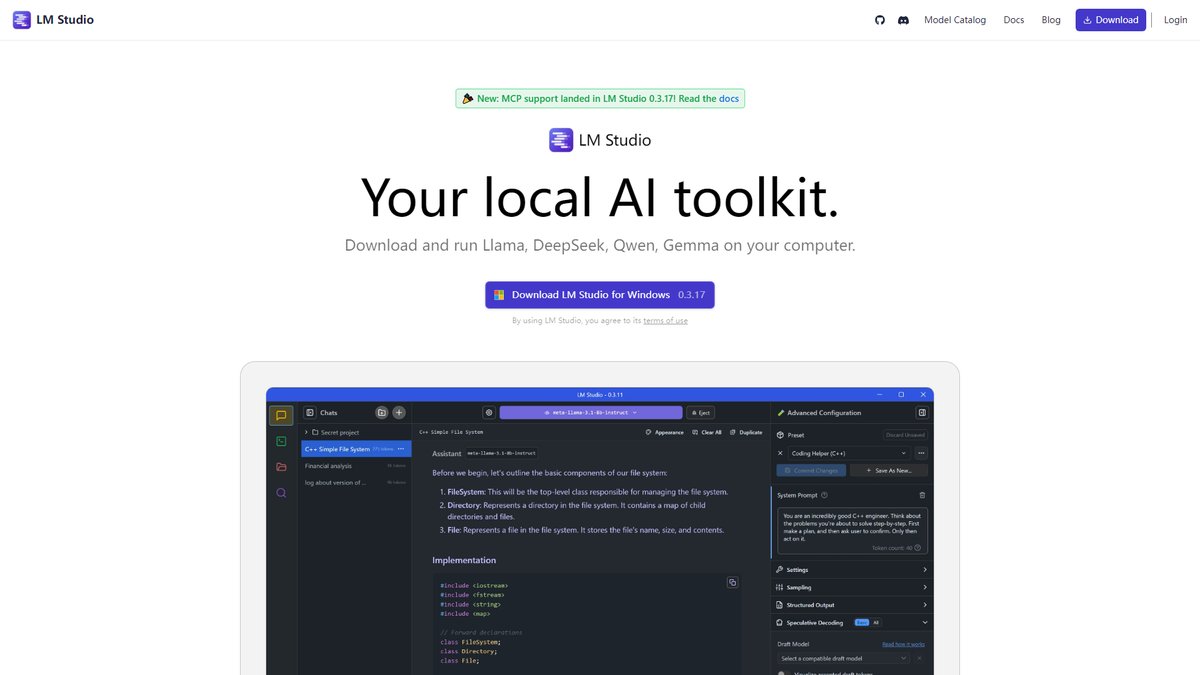This screenshot has width=1200, height=675.
Task: Select Basic mode in Speculative Decoding
Action: pyautogui.click(x=861, y=622)
